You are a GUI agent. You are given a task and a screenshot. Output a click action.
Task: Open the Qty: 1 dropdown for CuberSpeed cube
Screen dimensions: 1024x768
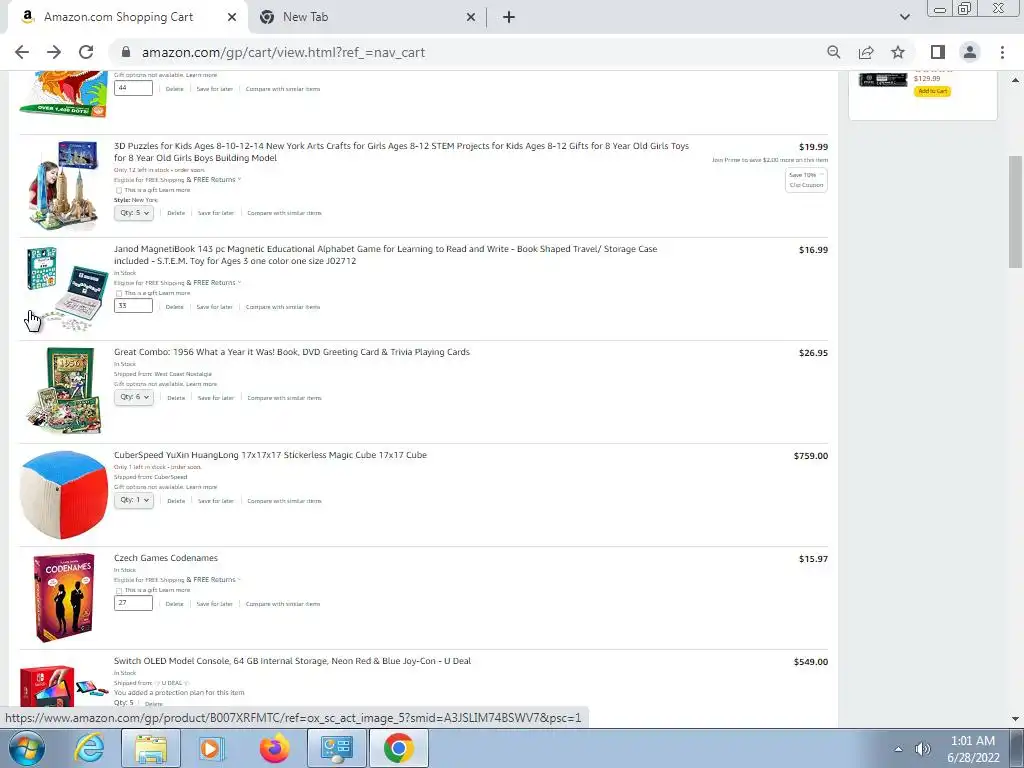coord(134,500)
